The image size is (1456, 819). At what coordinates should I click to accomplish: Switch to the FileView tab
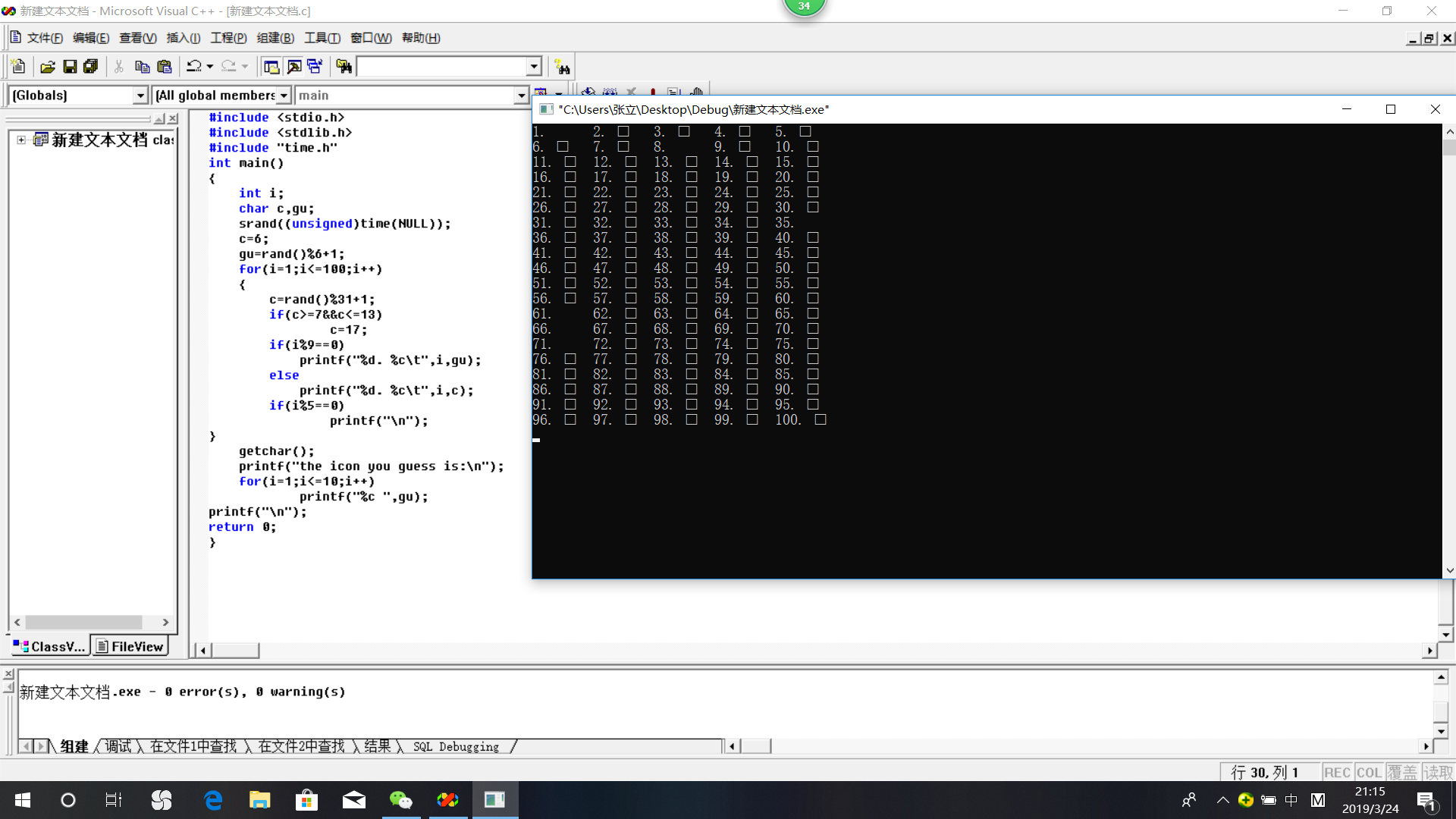(130, 647)
